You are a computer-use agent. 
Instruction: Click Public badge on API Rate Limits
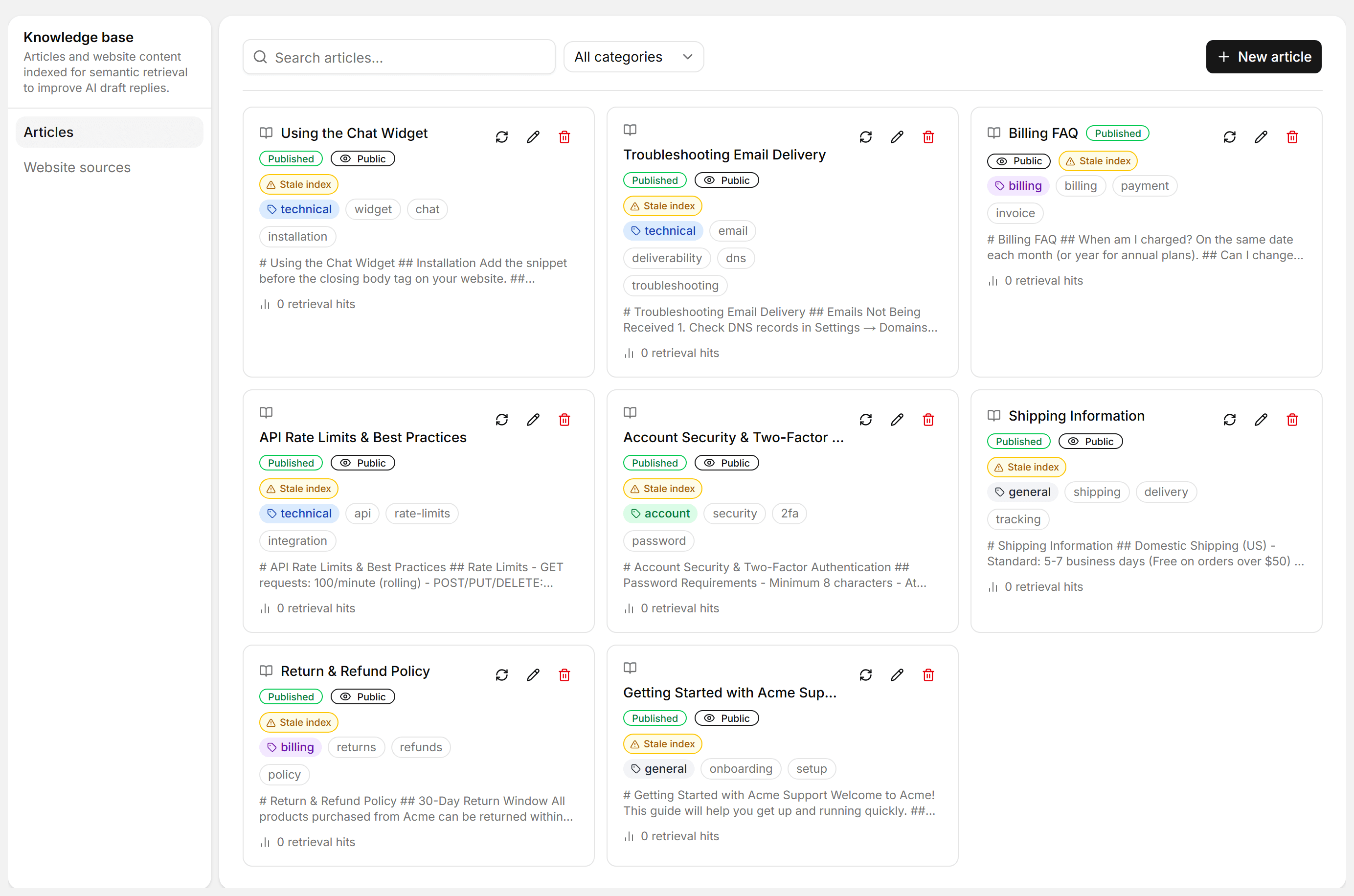point(363,463)
